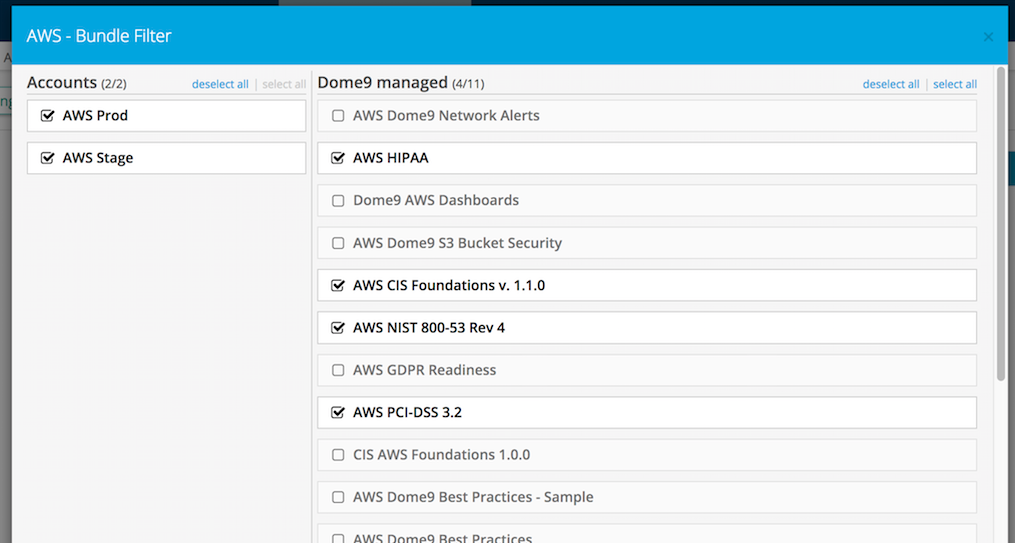Click the AWS Dome9 Best Practices - Sample label
Screen dimensions: 1015x543
point(473,497)
